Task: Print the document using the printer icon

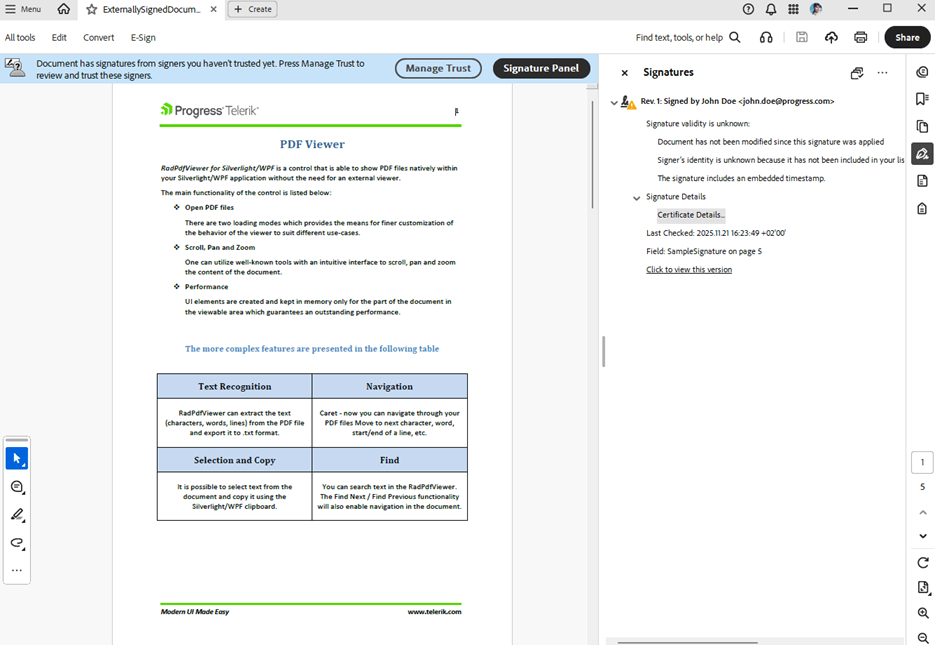Action: (x=859, y=36)
